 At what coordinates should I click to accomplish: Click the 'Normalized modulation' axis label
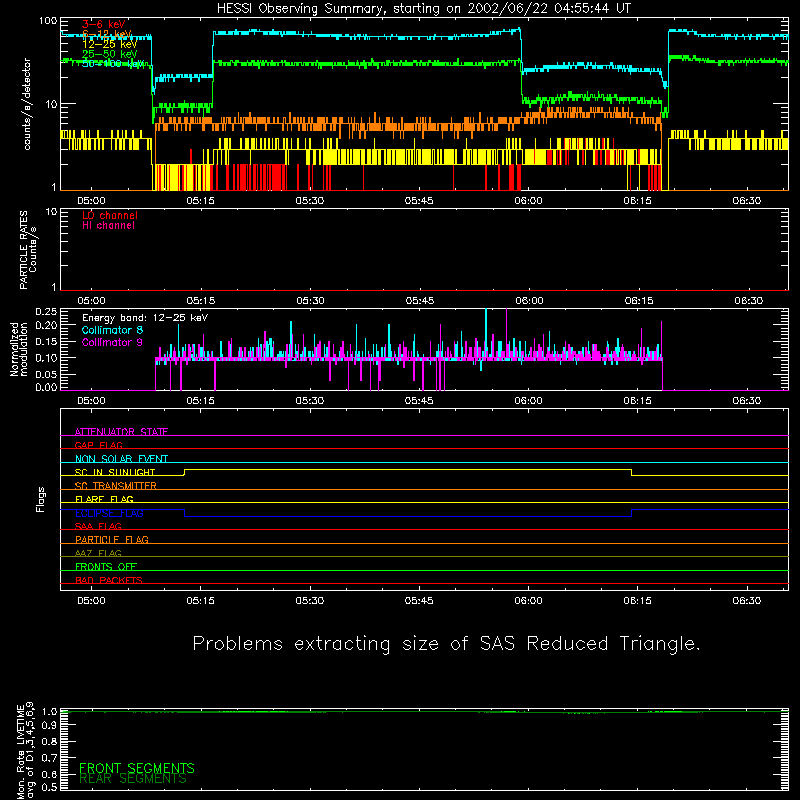click(18, 349)
